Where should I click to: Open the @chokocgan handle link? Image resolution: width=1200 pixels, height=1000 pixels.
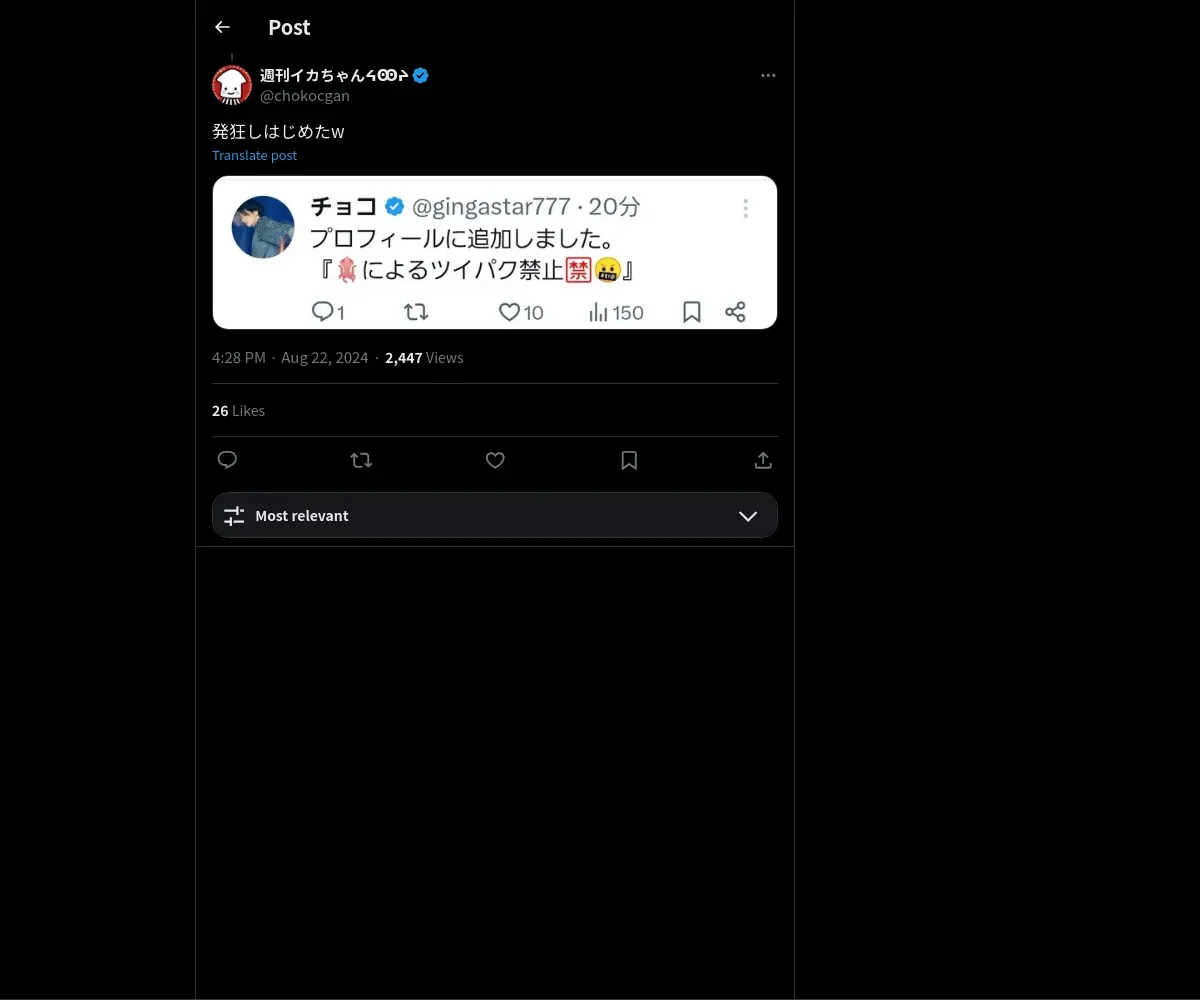(x=304, y=96)
